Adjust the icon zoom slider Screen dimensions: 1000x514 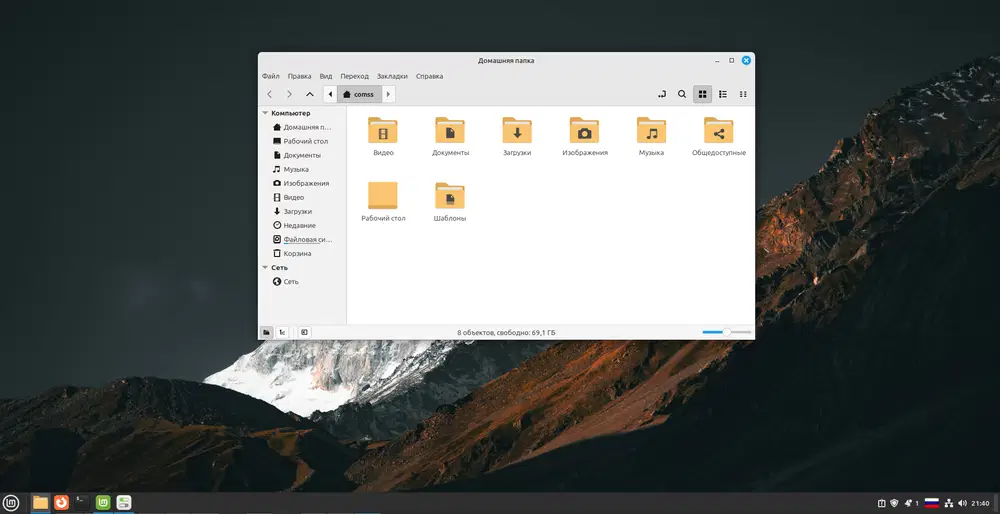pyautogui.click(x=726, y=332)
